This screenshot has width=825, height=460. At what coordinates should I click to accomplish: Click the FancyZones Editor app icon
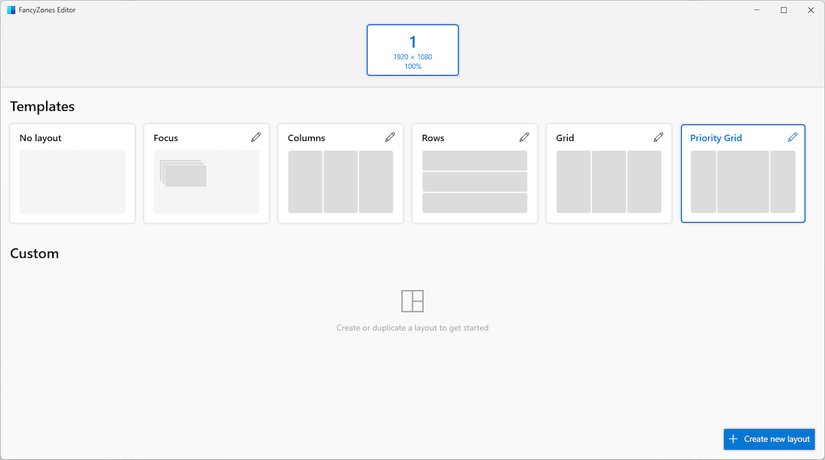click(x=11, y=10)
